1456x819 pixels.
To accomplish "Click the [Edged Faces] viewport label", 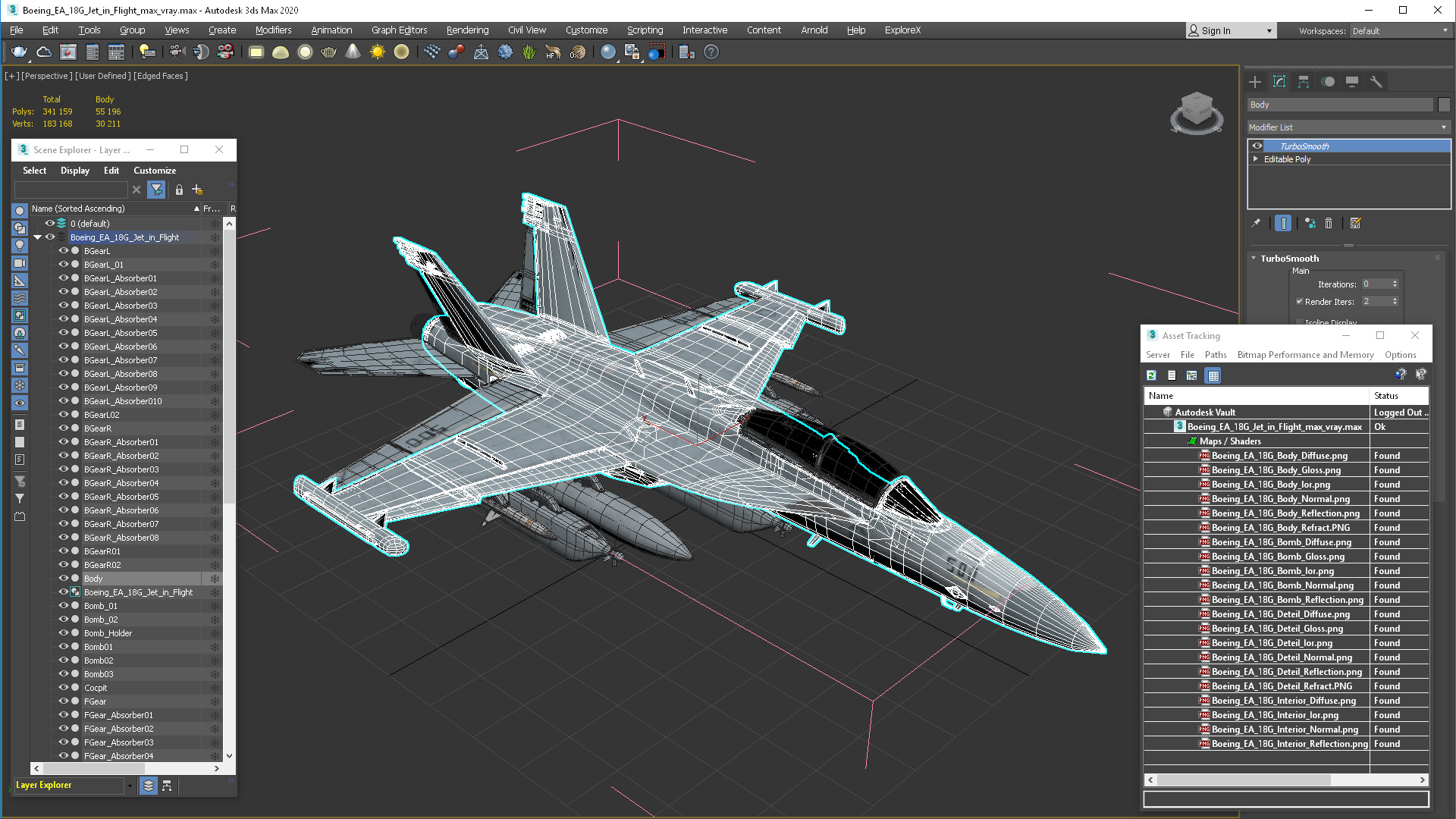I will (161, 76).
